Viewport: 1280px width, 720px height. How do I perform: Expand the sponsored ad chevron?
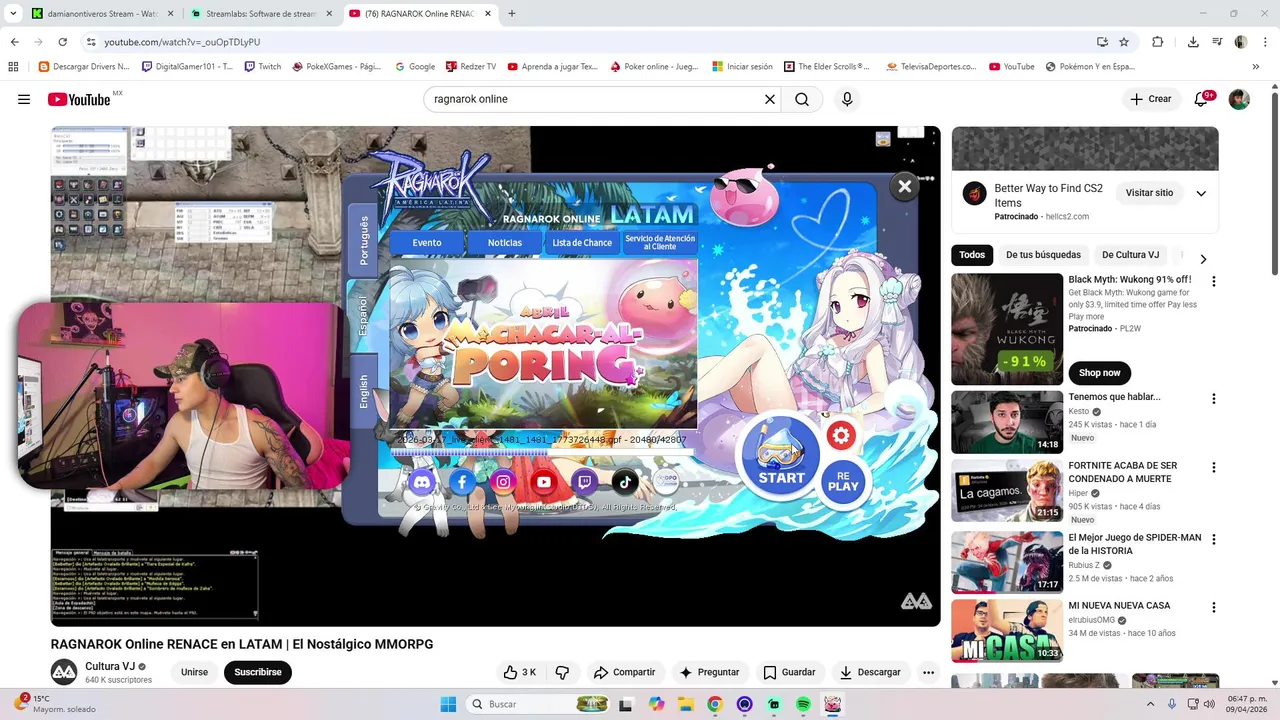[1201, 193]
